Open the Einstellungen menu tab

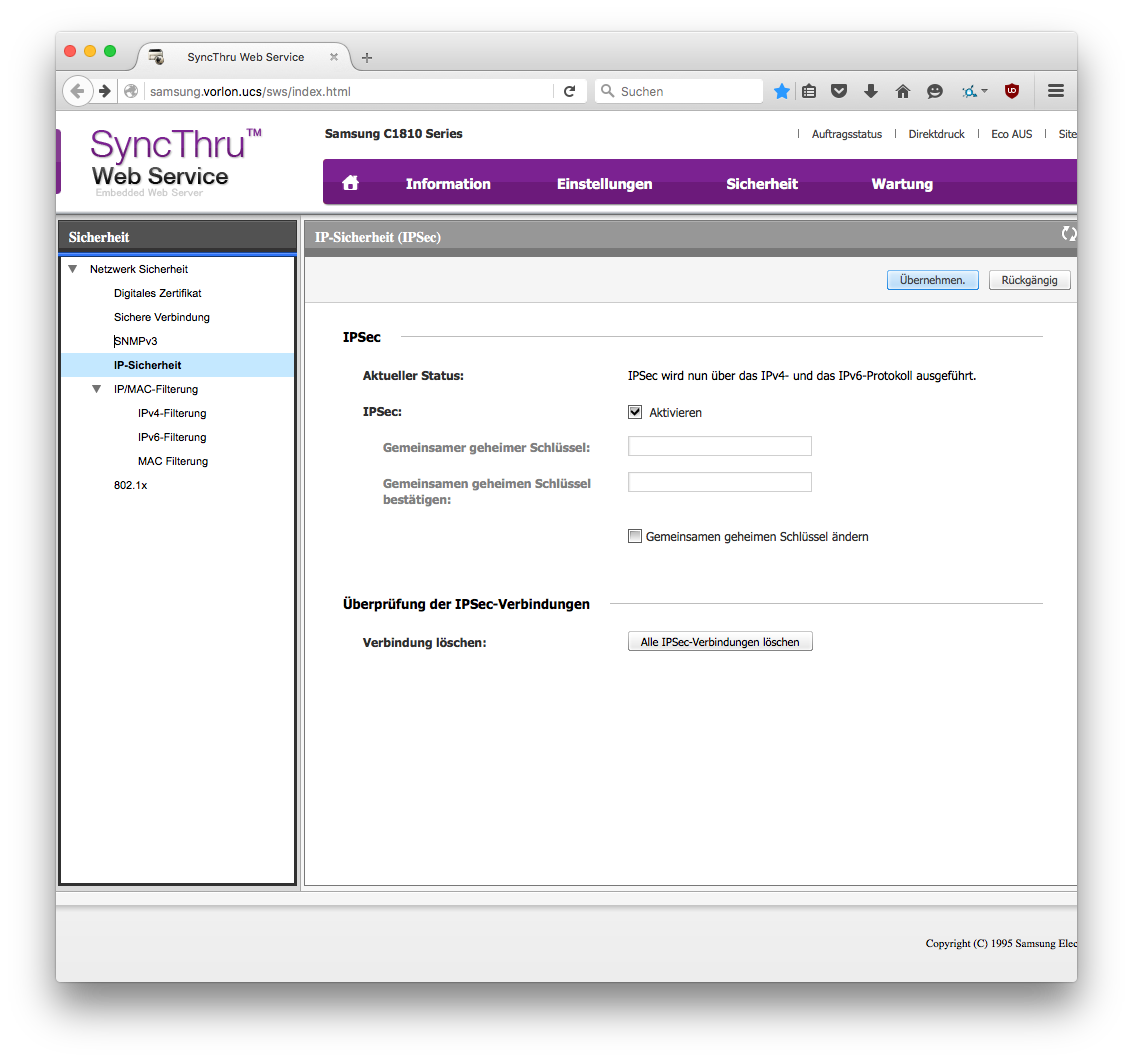604,184
